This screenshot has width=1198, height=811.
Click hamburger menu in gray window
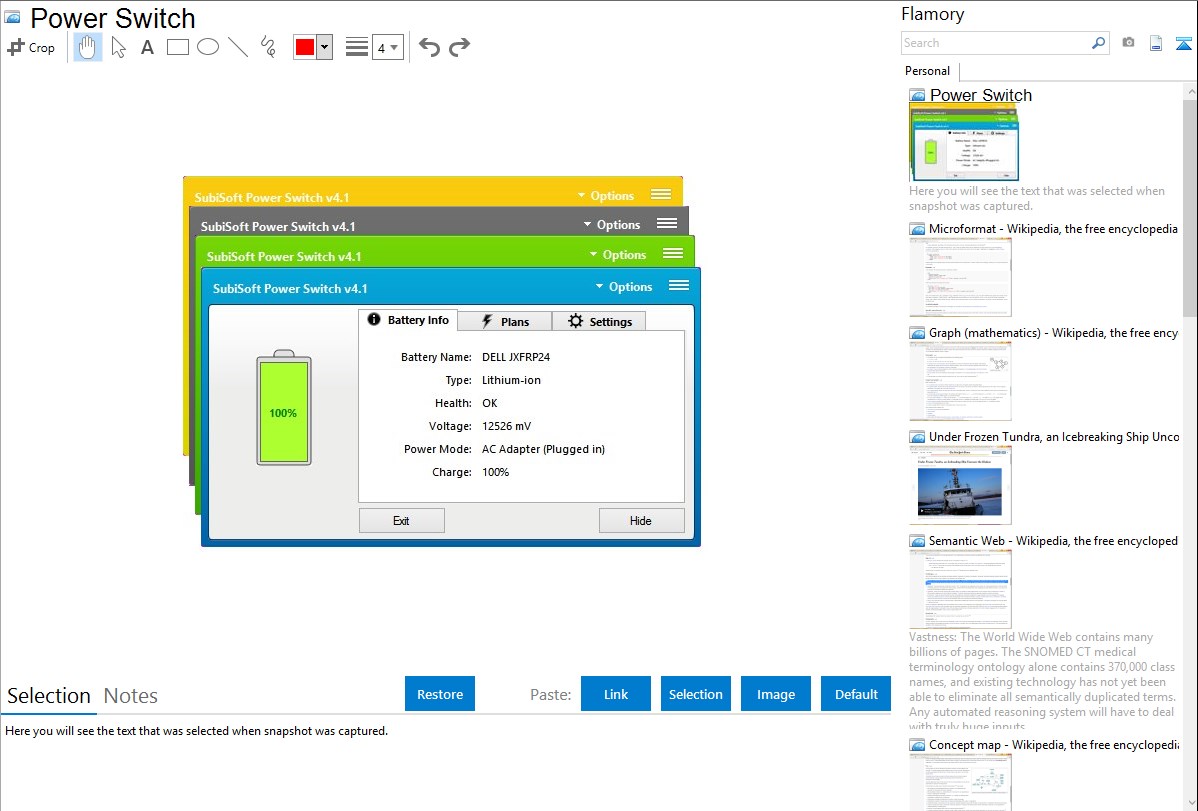pos(667,224)
